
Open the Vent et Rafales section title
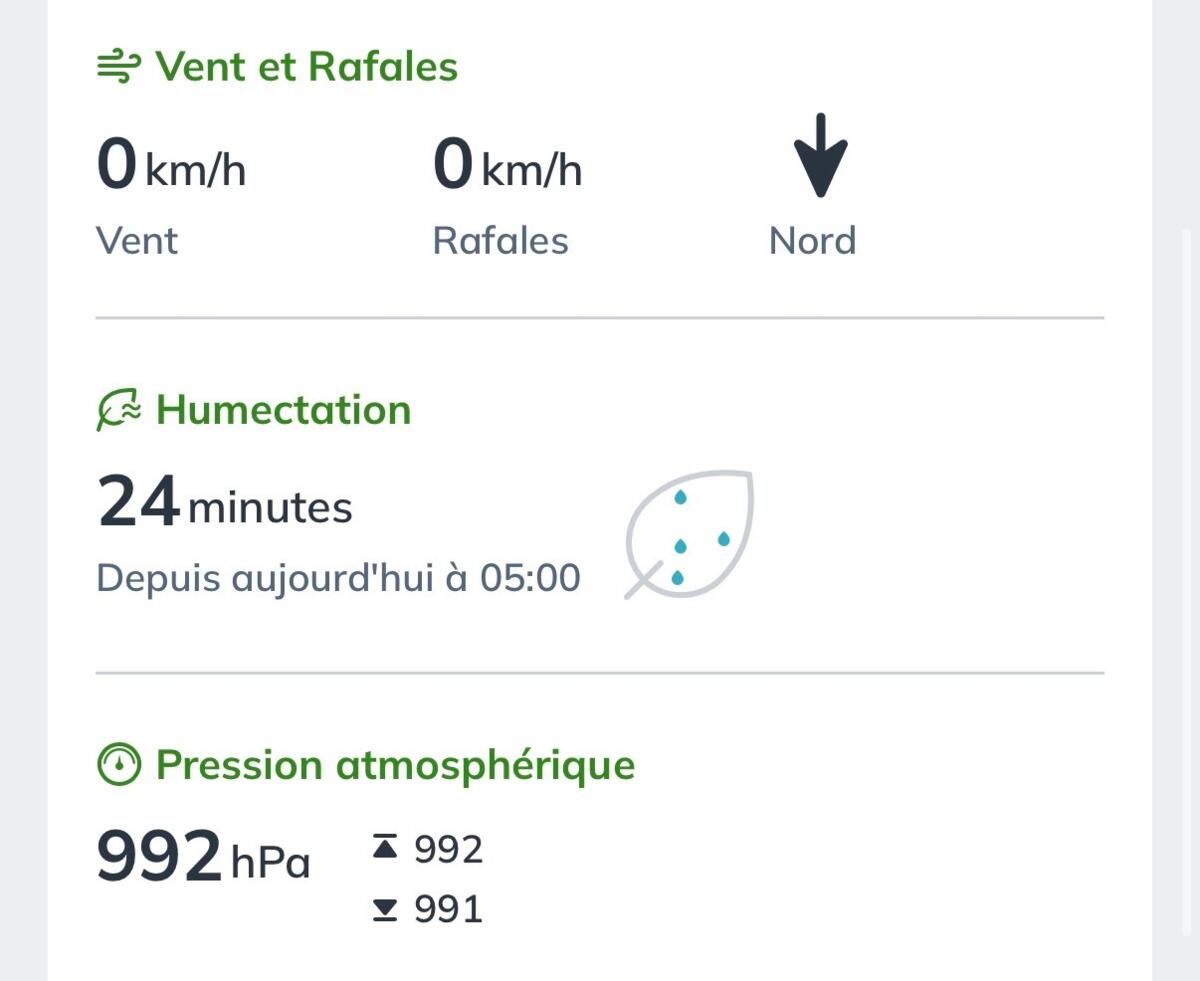(x=306, y=67)
